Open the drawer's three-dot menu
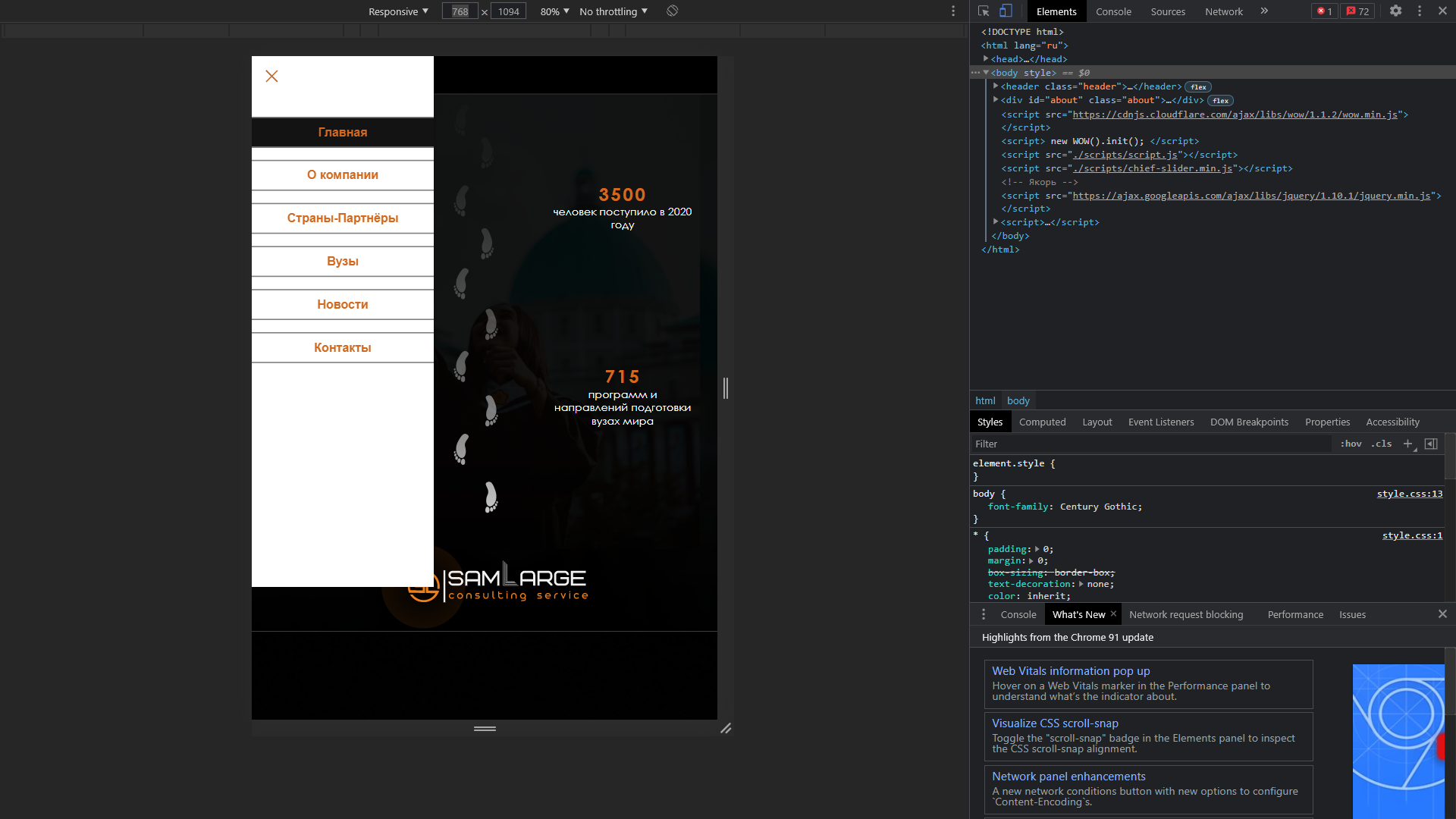Image resolution: width=1456 pixels, height=819 pixels. pyautogui.click(x=984, y=614)
